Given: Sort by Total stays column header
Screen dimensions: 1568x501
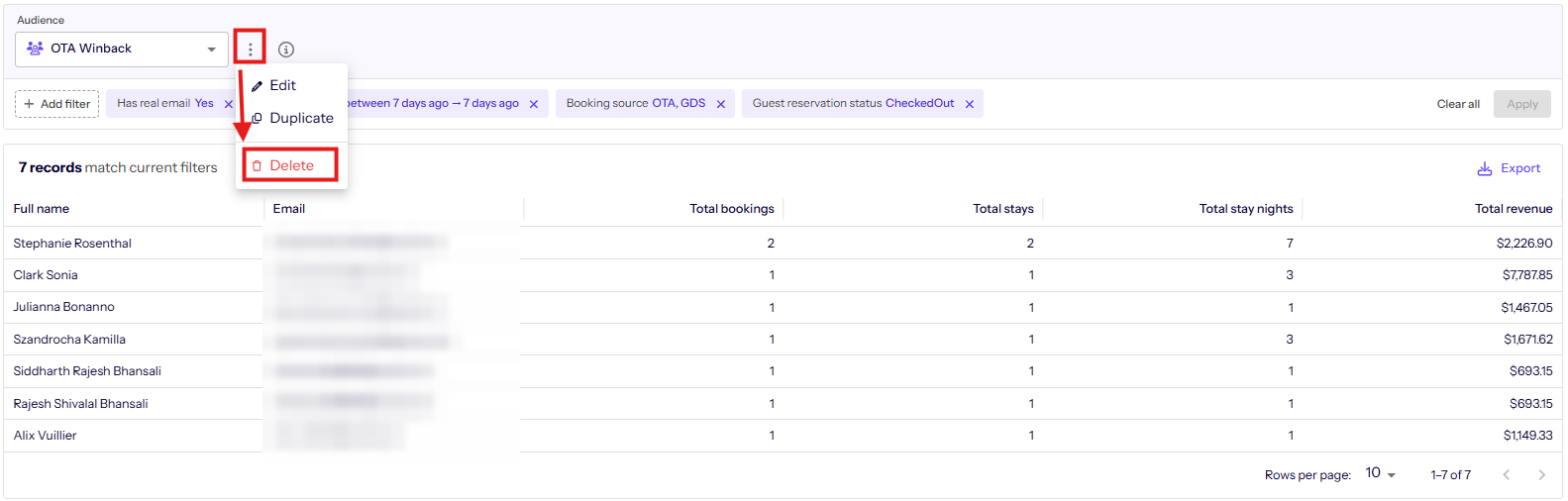Looking at the screenshot, I should coord(1003,209).
